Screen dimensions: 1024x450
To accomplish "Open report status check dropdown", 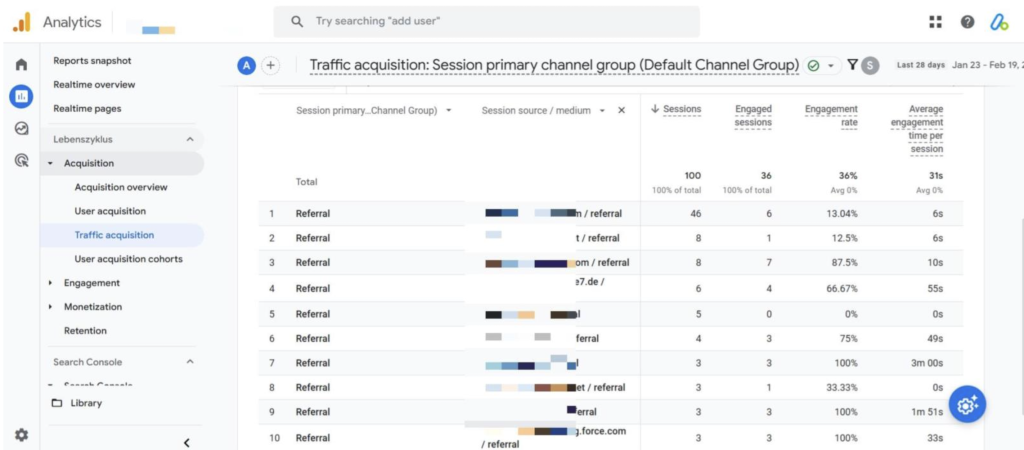I will (822, 65).
